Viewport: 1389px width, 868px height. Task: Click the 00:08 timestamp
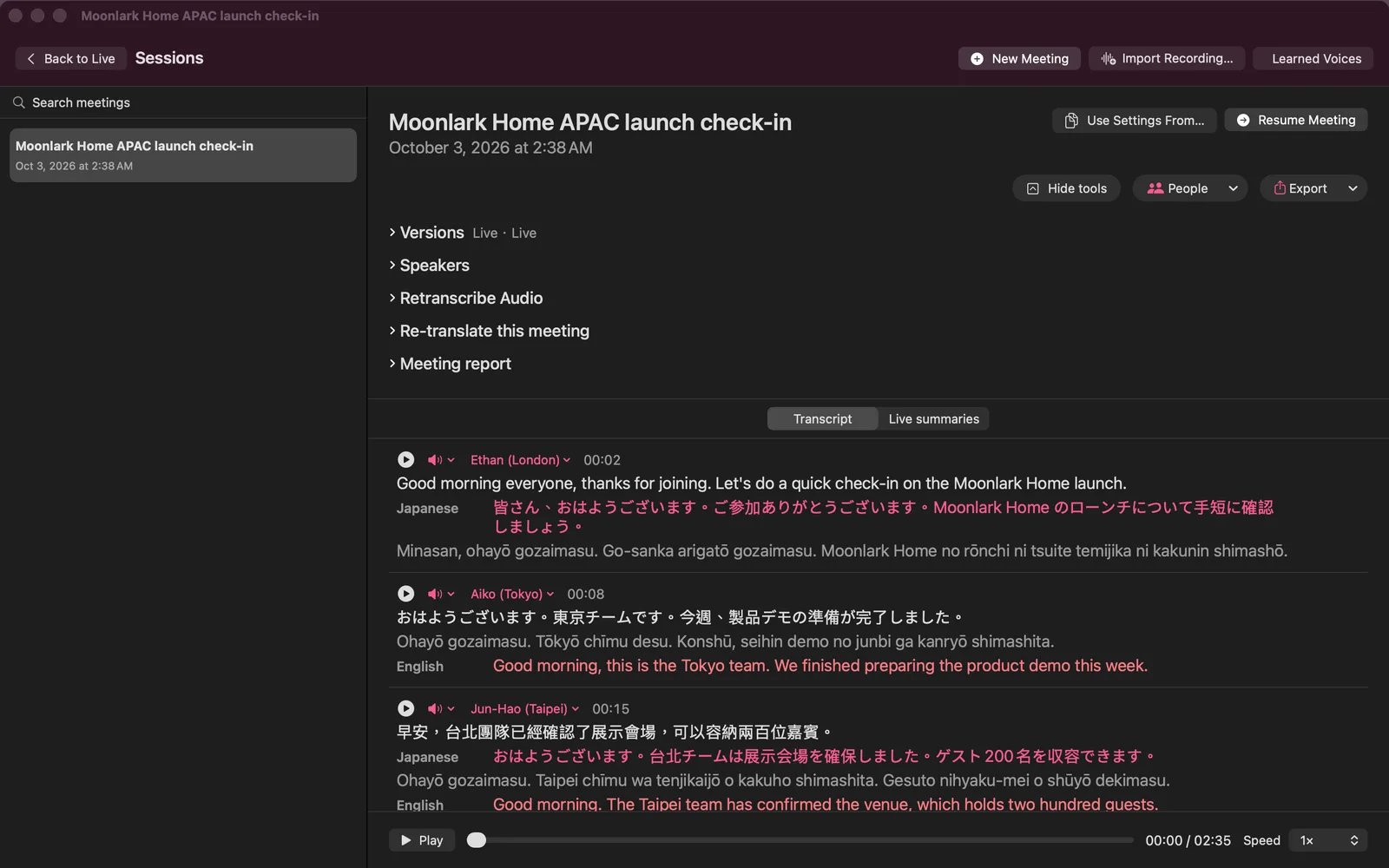click(x=586, y=594)
